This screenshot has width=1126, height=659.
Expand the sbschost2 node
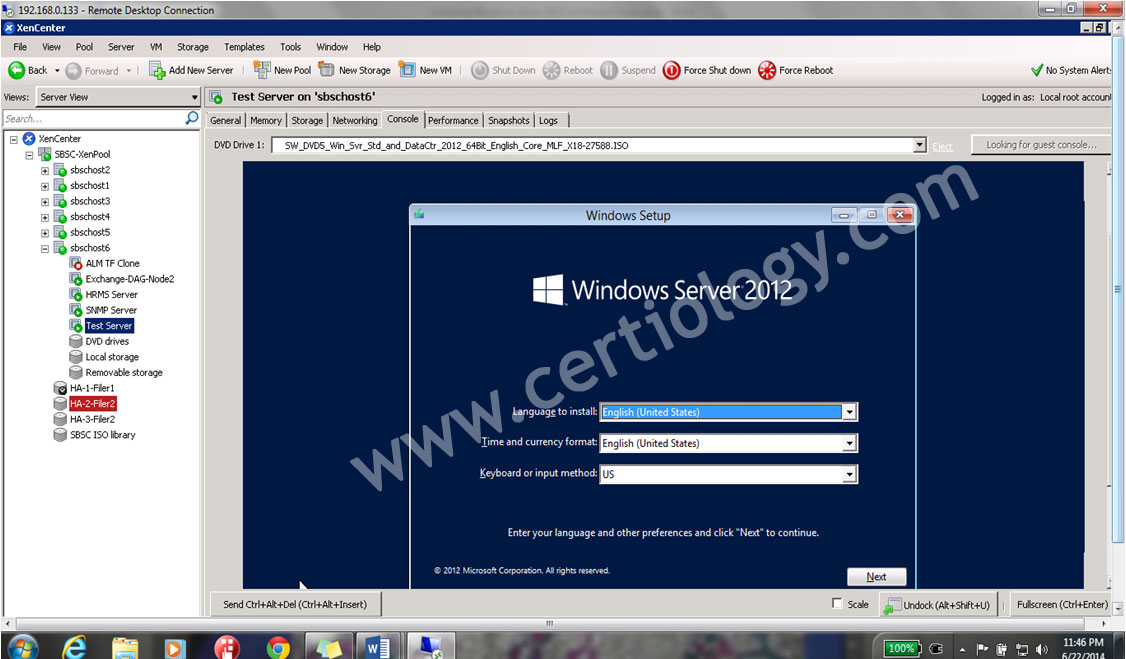pyautogui.click(x=45, y=171)
